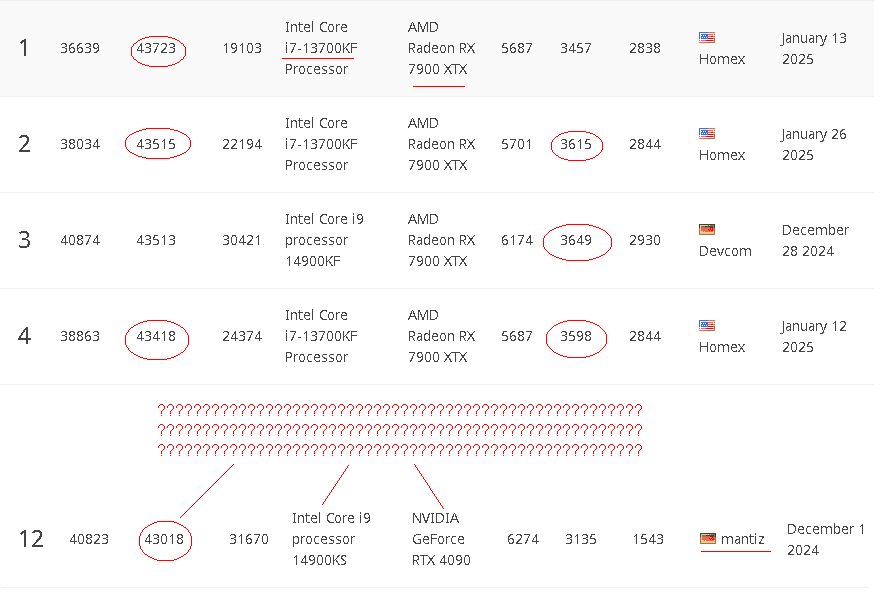Click the circled score 43723
The height and width of the screenshot is (595, 885).
point(158,48)
